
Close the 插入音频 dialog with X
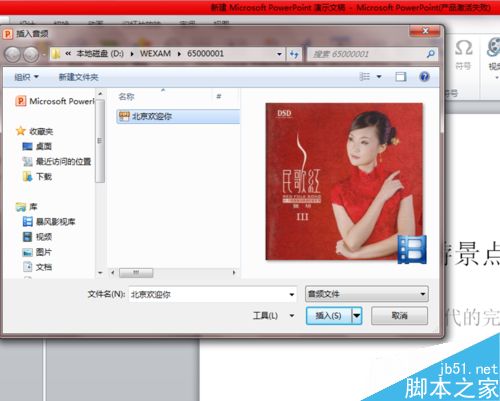coord(425,31)
